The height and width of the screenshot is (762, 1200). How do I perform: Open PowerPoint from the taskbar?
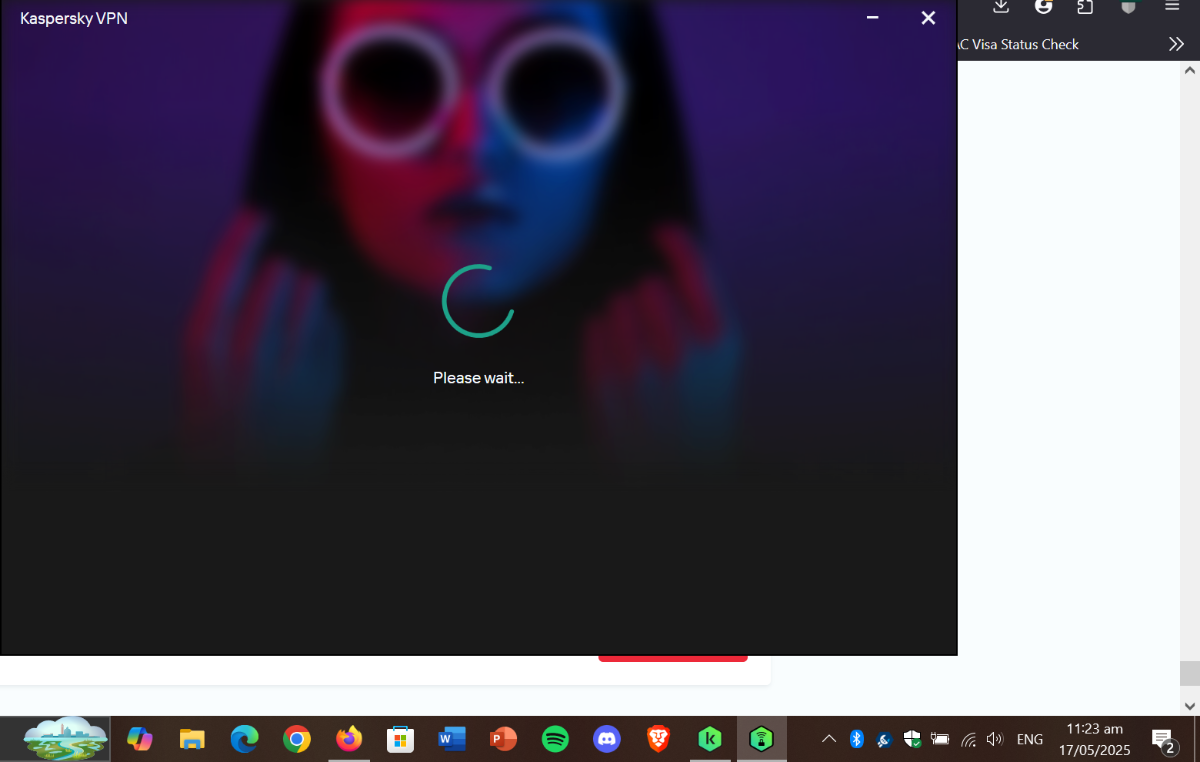point(504,739)
